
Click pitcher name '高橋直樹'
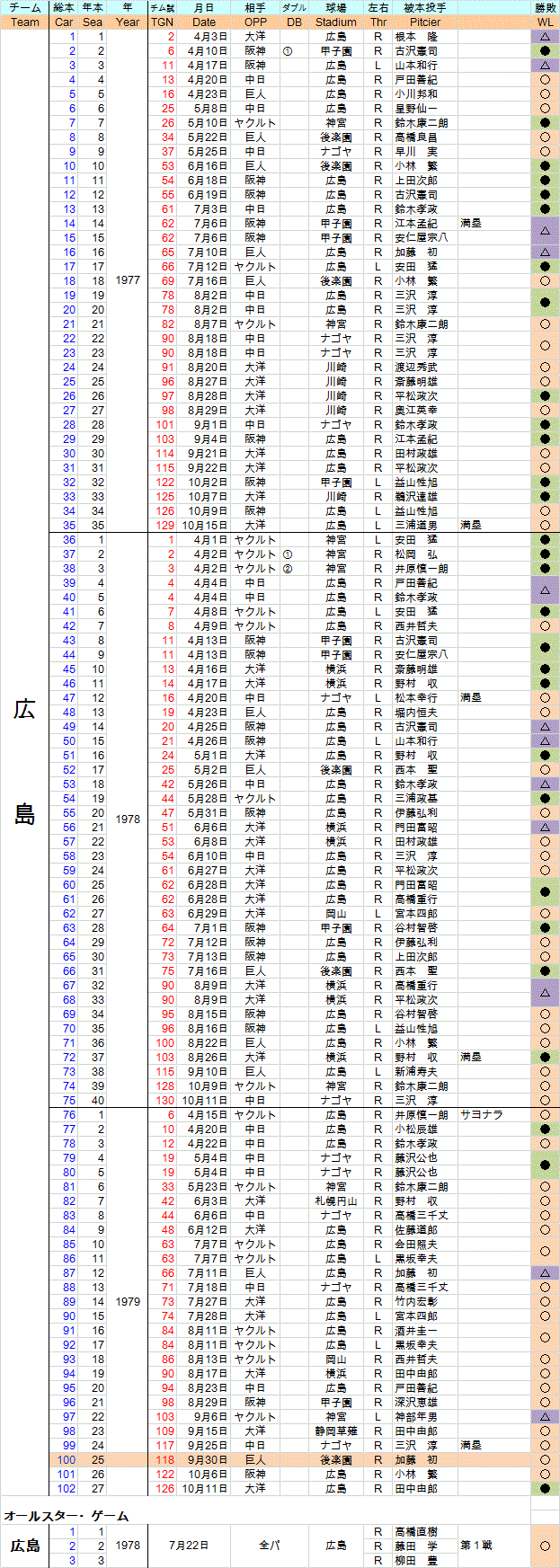point(416,1532)
